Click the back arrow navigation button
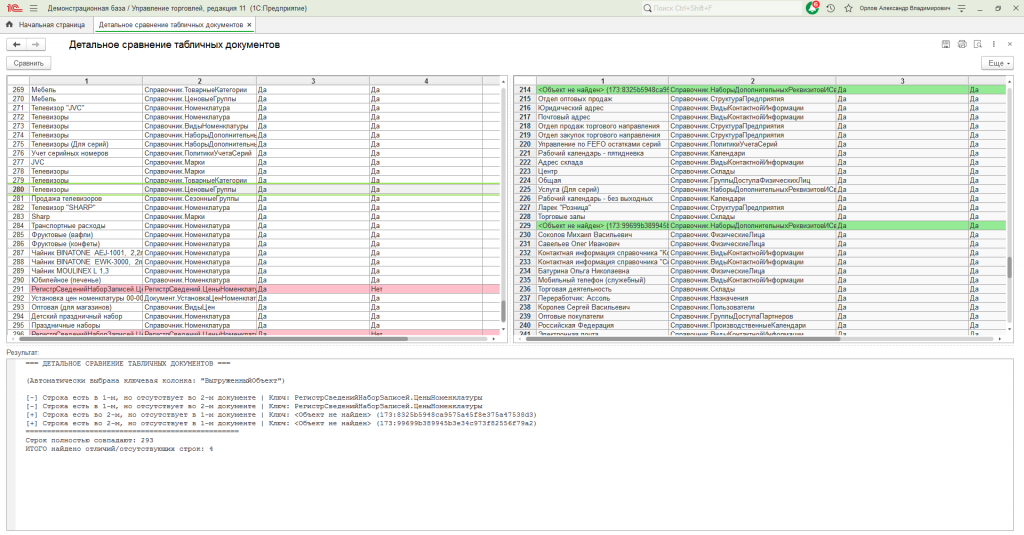This screenshot has height=535, width=1024. click(x=17, y=45)
